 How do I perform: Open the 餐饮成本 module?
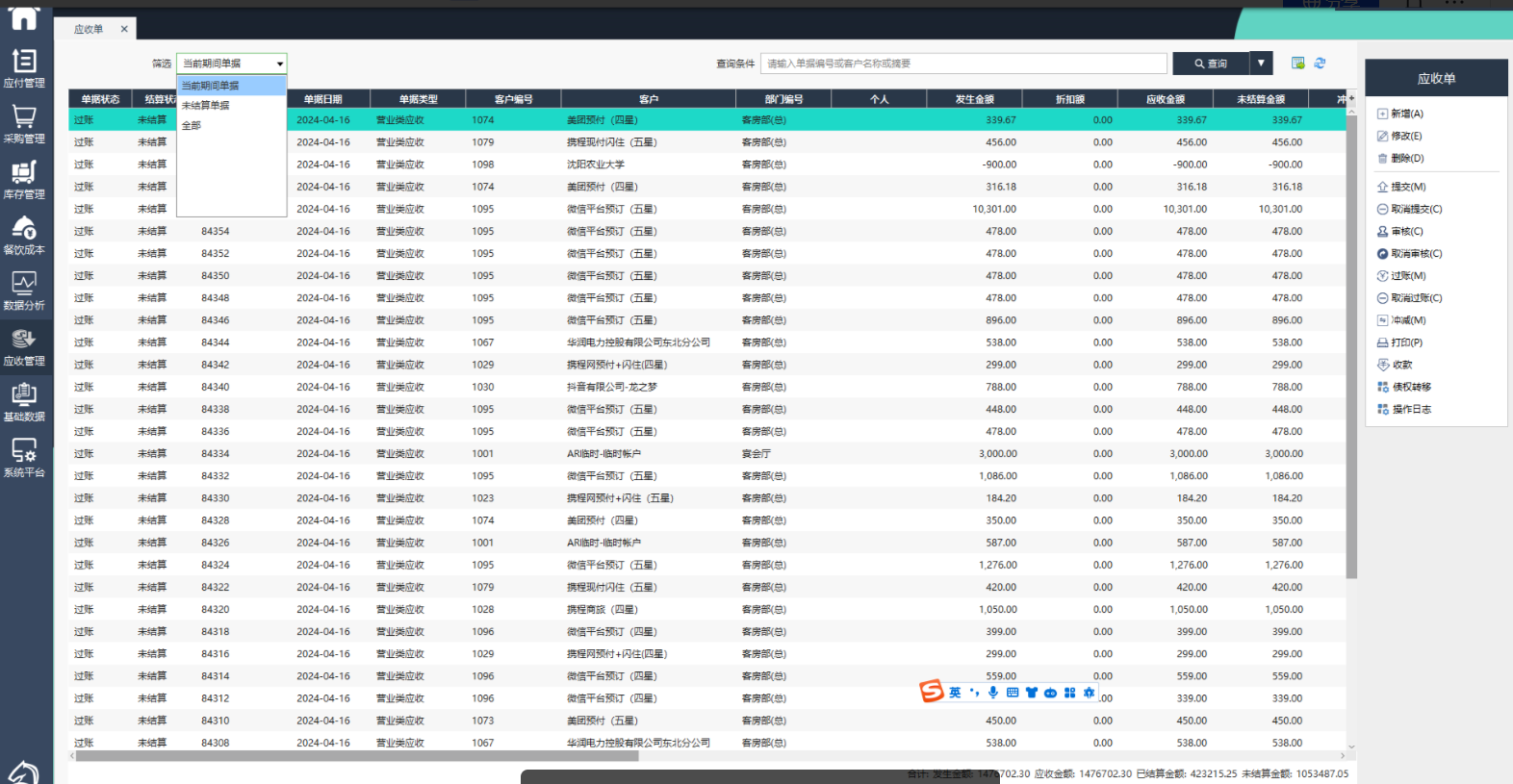[x=24, y=235]
